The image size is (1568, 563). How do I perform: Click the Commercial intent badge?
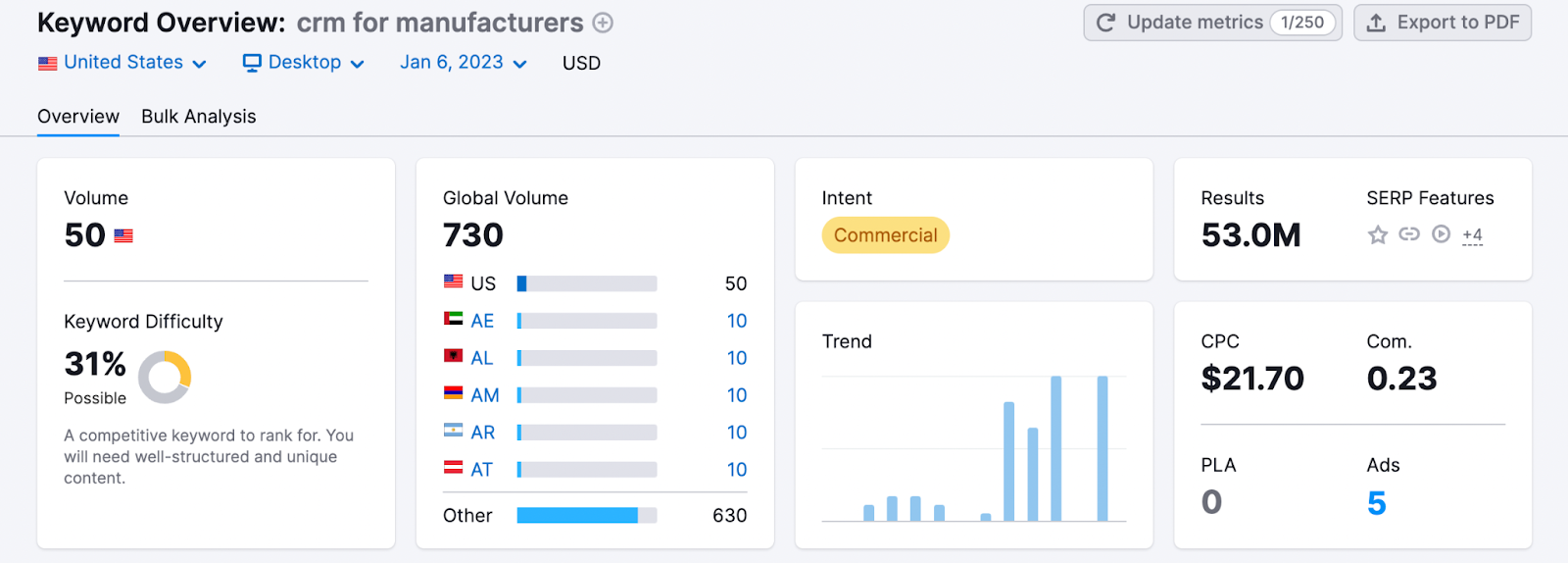[x=885, y=235]
